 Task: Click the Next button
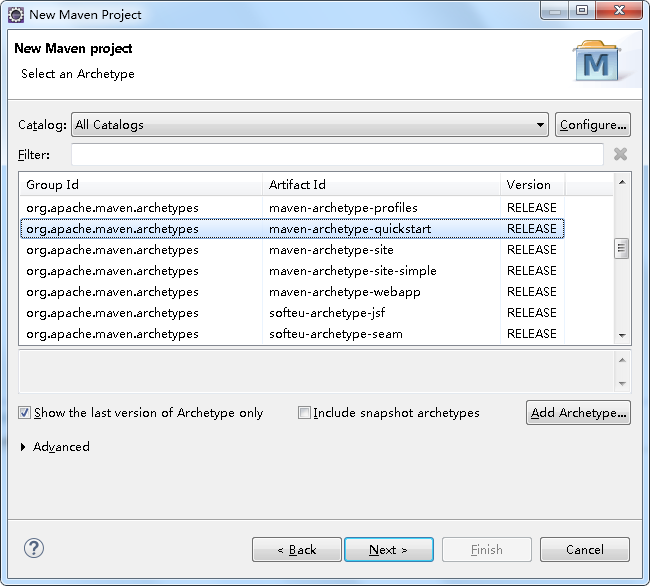pyautogui.click(x=389, y=550)
